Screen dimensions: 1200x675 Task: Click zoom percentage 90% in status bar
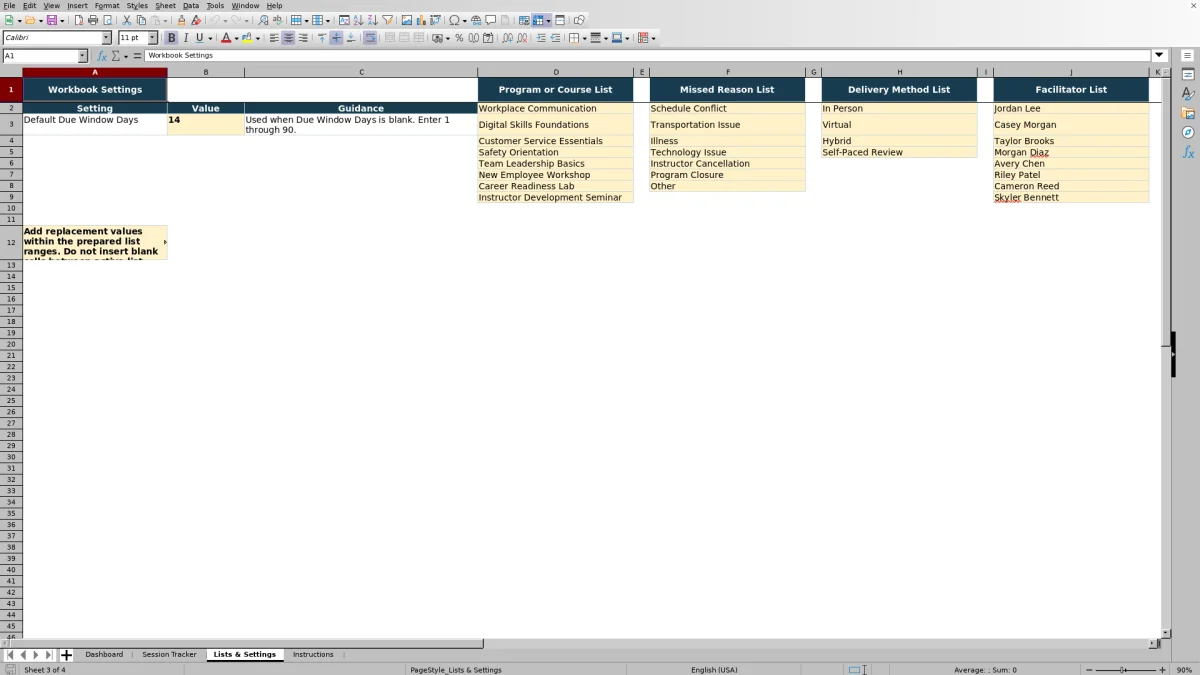click(x=1184, y=670)
